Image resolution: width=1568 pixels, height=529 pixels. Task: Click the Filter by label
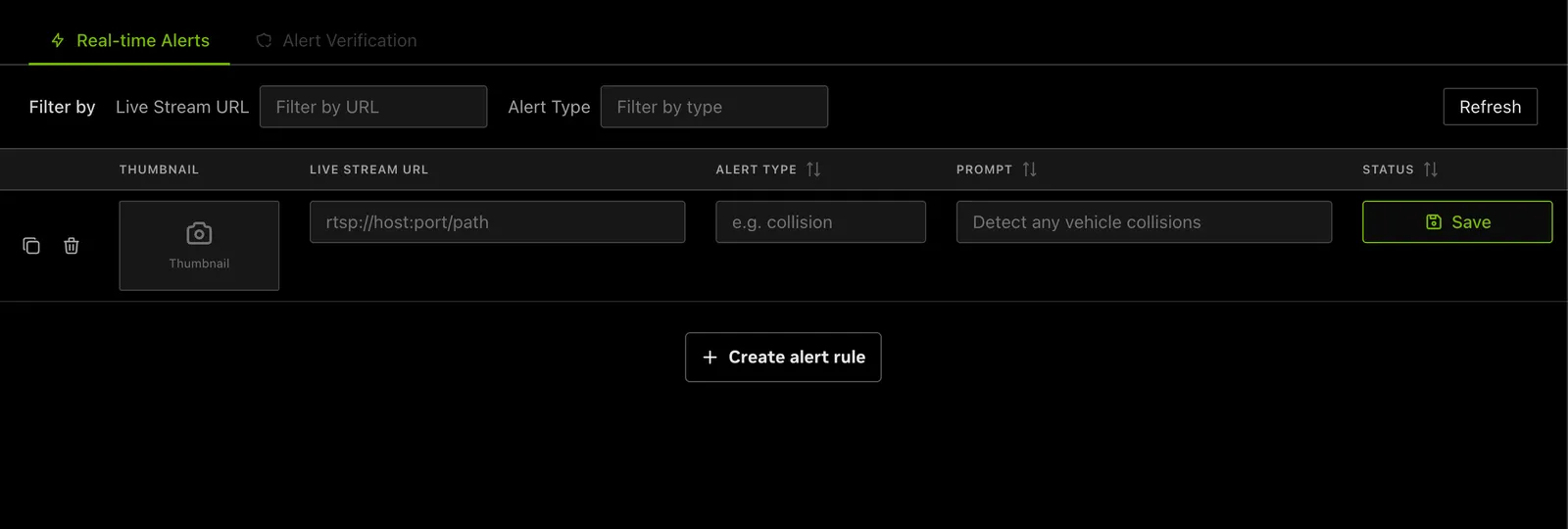(x=62, y=107)
